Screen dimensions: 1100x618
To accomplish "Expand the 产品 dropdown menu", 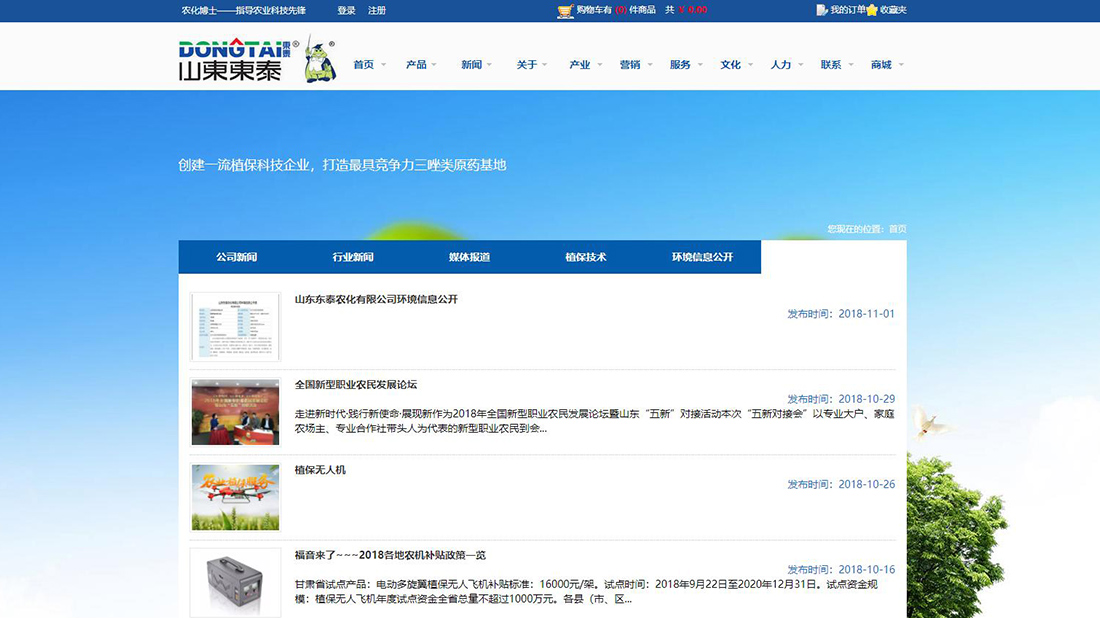I will [416, 63].
